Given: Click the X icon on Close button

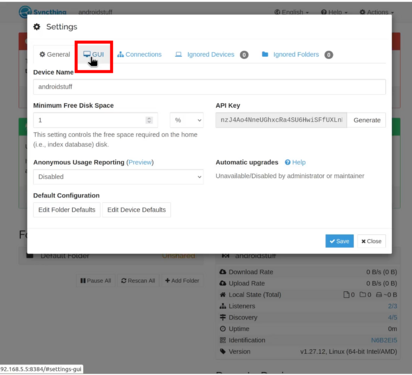Looking at the screenshot, I should click(363, 241).
